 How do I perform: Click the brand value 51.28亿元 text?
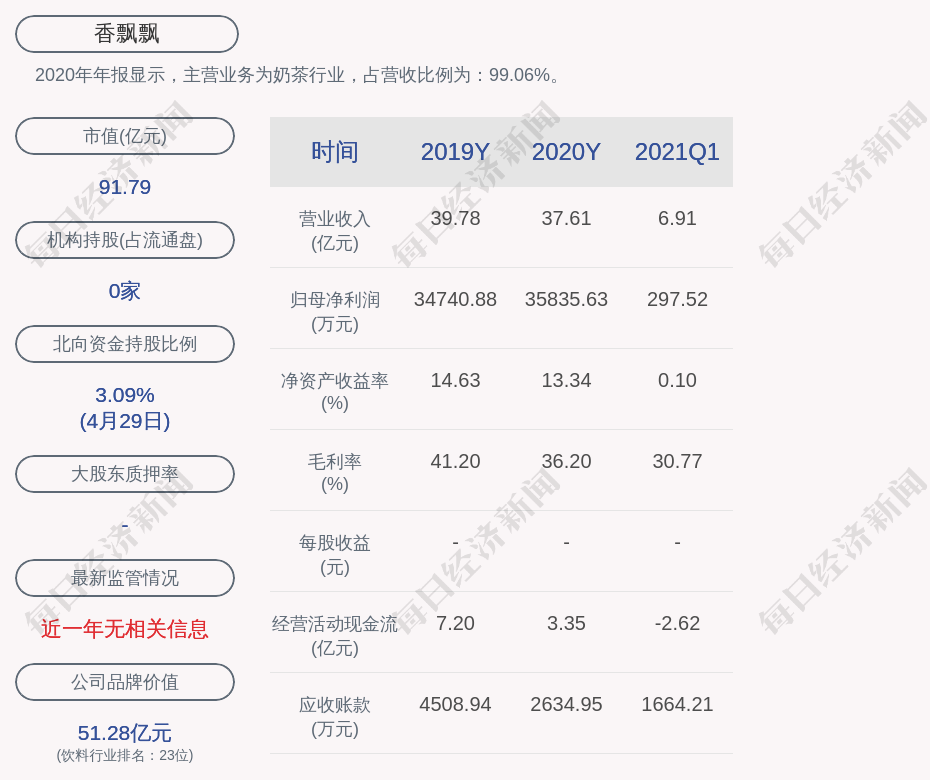click(125, 733)
